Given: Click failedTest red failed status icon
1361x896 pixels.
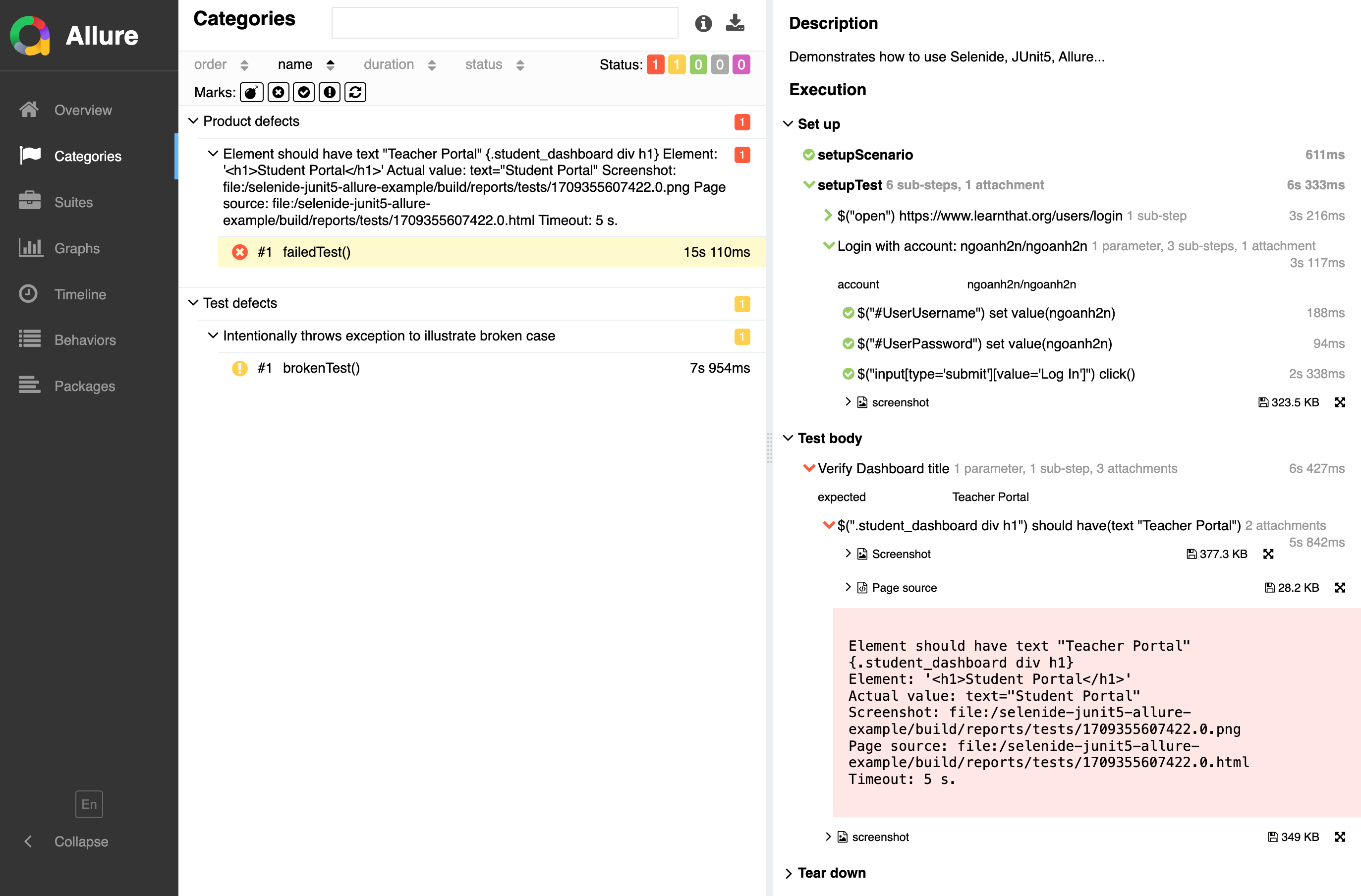Looking at the screenshot, I should 239,252.
